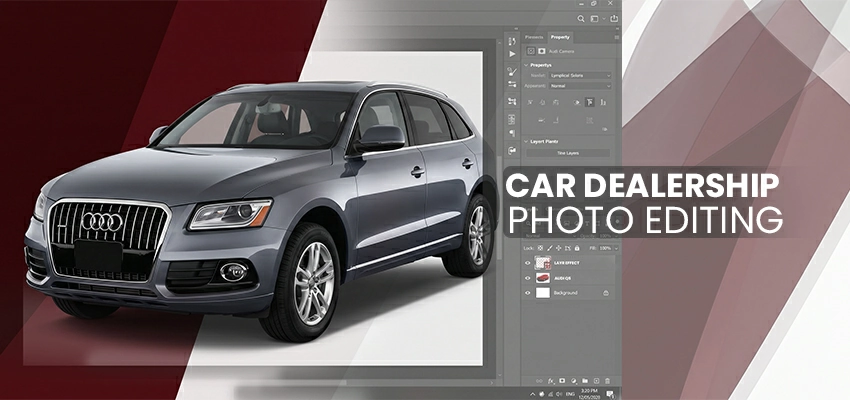Open the Property panel hamburger menu

coord(617,37)
